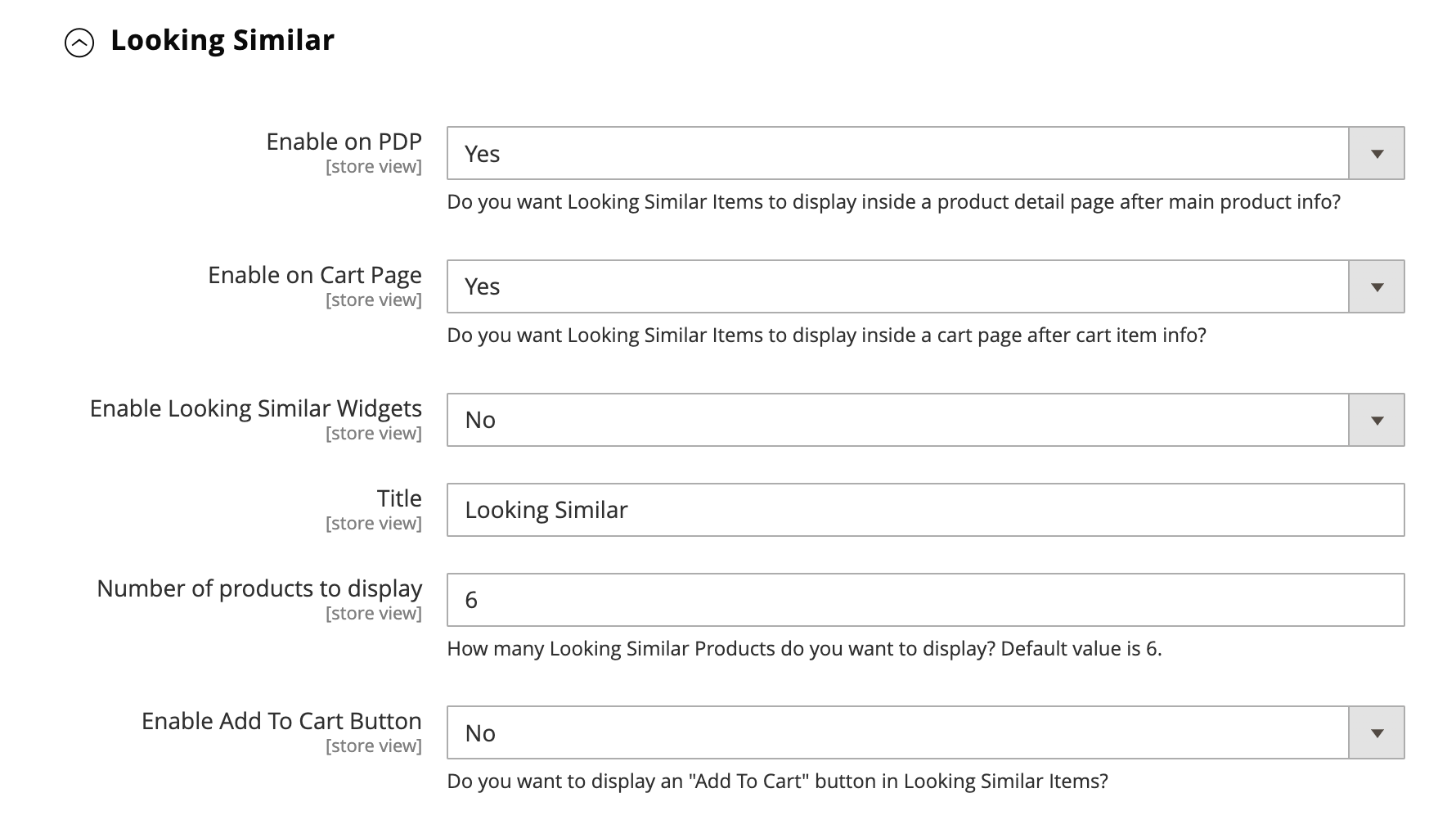Click the Enable on PDP dropdown arrow icon

1376,153
